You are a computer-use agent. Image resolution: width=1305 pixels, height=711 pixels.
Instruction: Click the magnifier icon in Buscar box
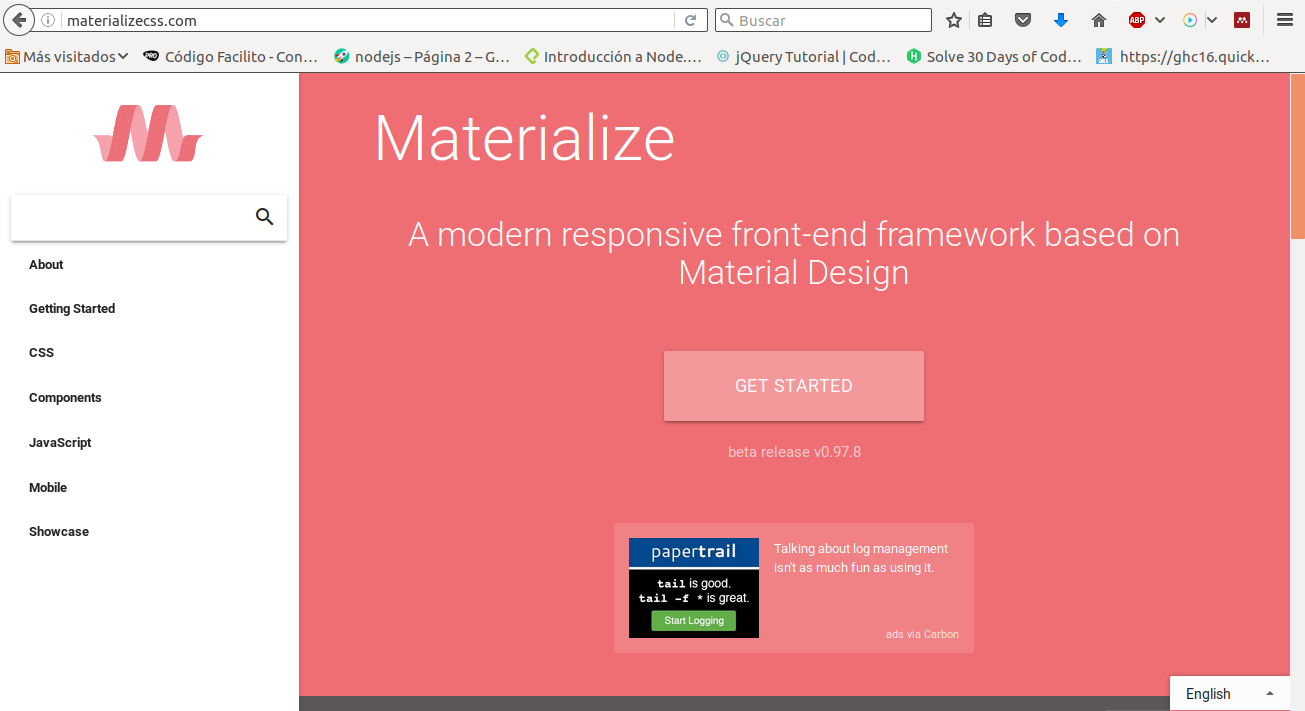728,20
